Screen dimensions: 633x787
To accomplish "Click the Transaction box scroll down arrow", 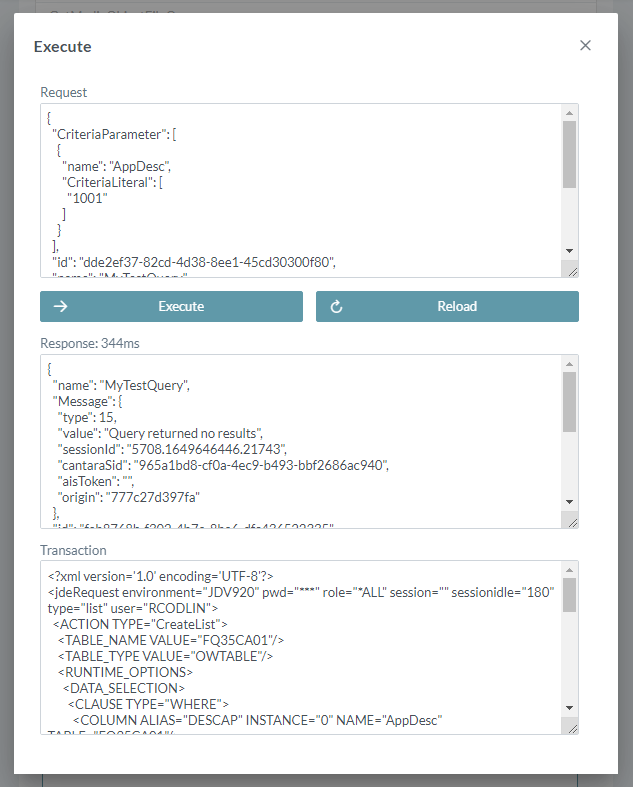I will (x=569, y=707).
